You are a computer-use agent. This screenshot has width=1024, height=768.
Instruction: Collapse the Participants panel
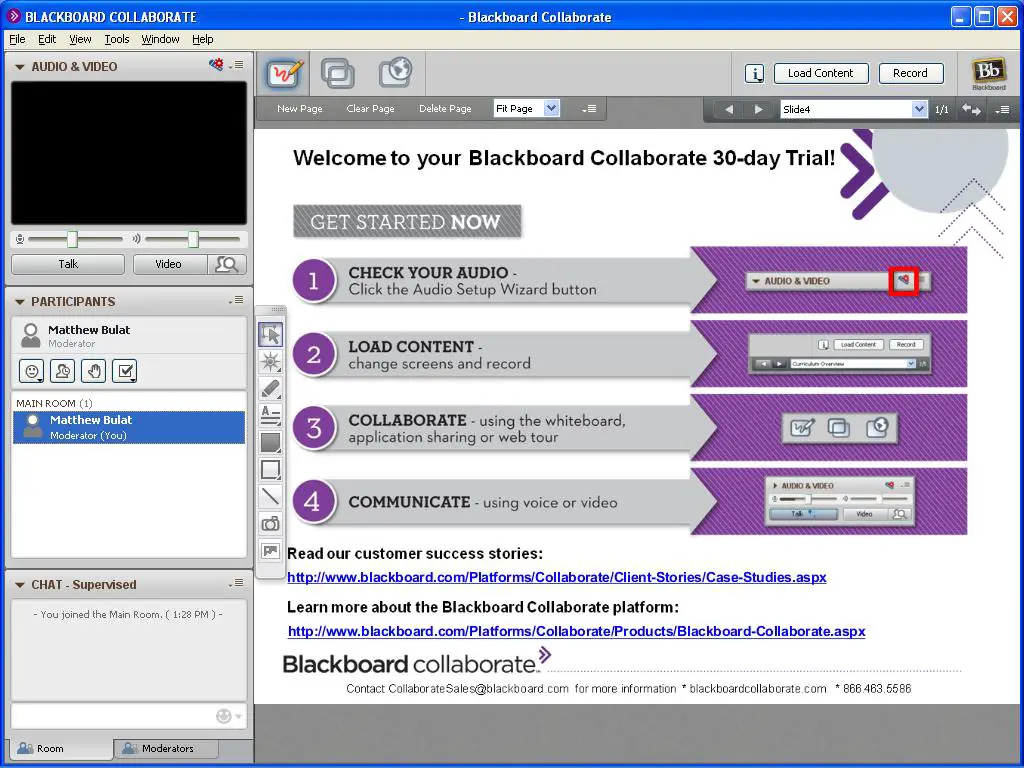pyautogui.click(x=20, y=302)
